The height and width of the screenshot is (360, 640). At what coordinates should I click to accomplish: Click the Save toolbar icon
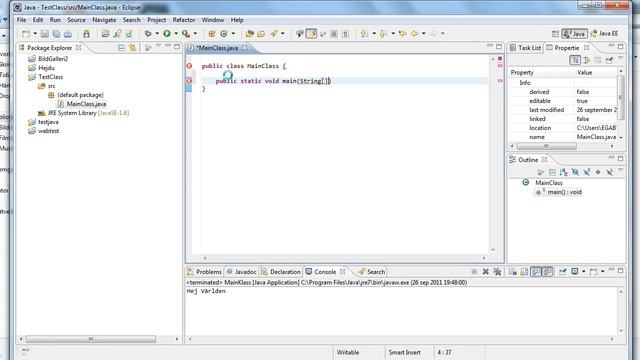point(44,34)
